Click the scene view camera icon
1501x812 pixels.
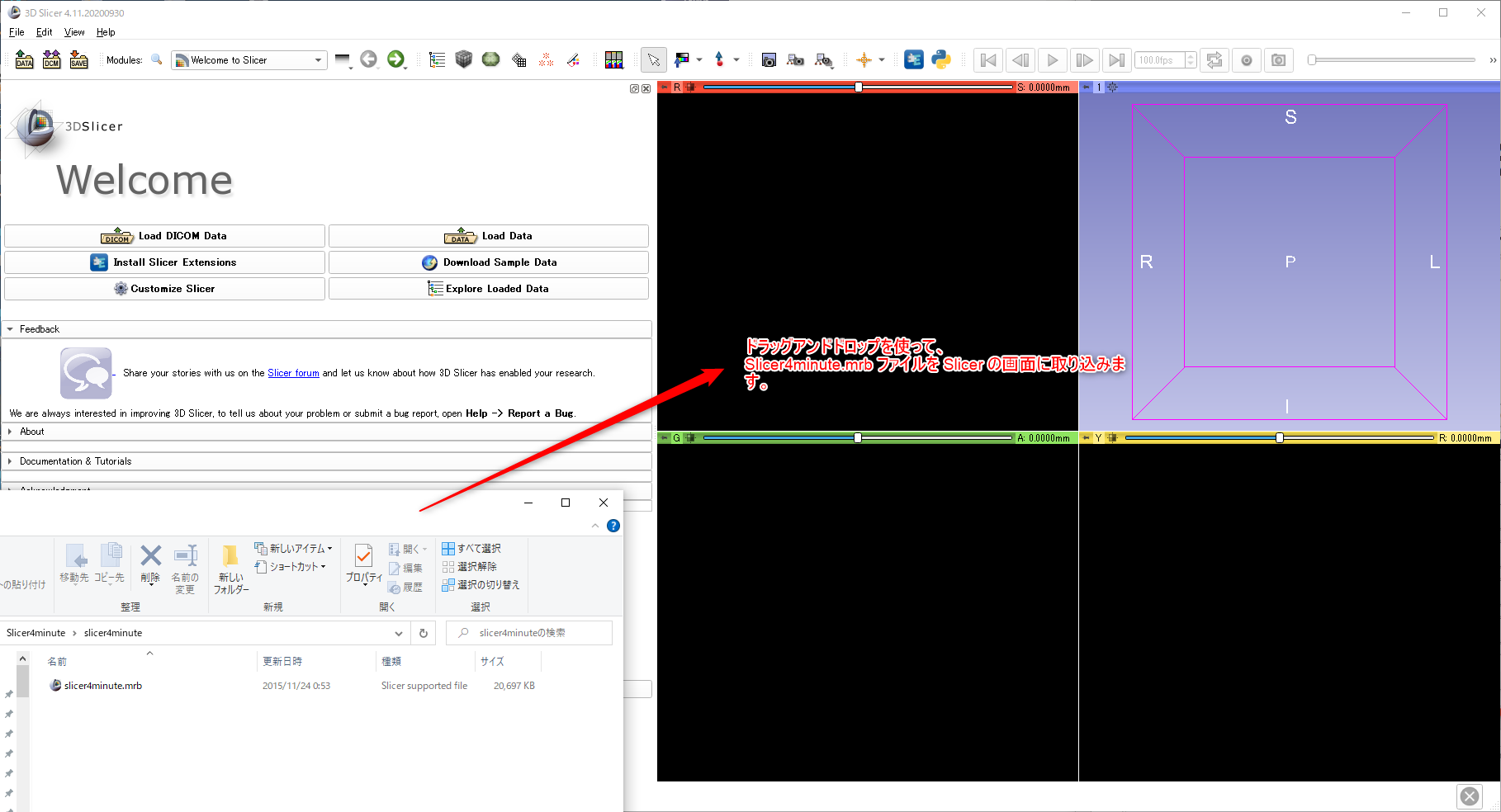tap(796, 59)
